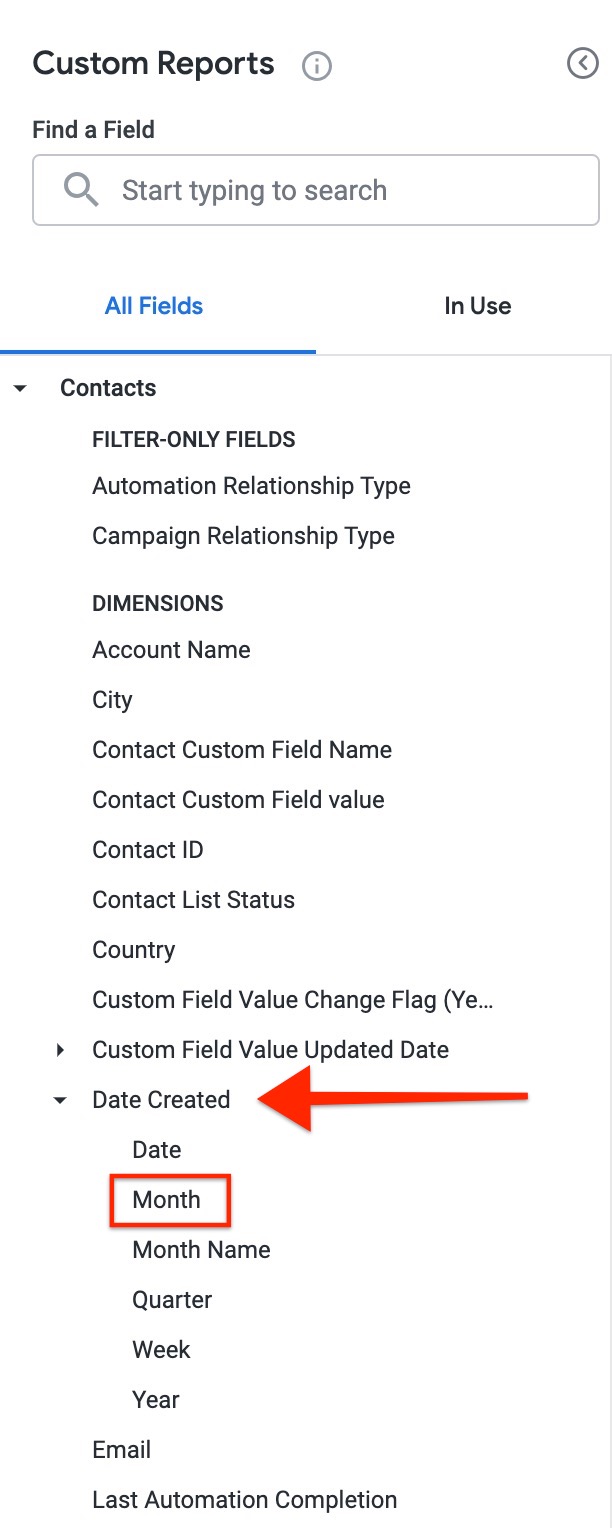Click the Start typing to search field

316,190
